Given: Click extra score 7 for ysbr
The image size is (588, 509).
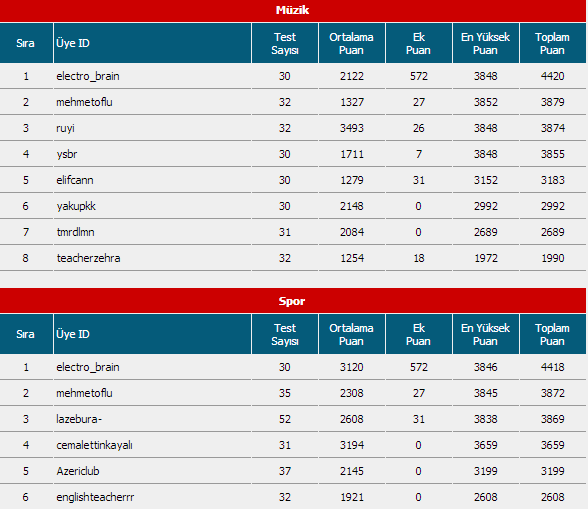Looking at the screenshot, I should point(418,154).
